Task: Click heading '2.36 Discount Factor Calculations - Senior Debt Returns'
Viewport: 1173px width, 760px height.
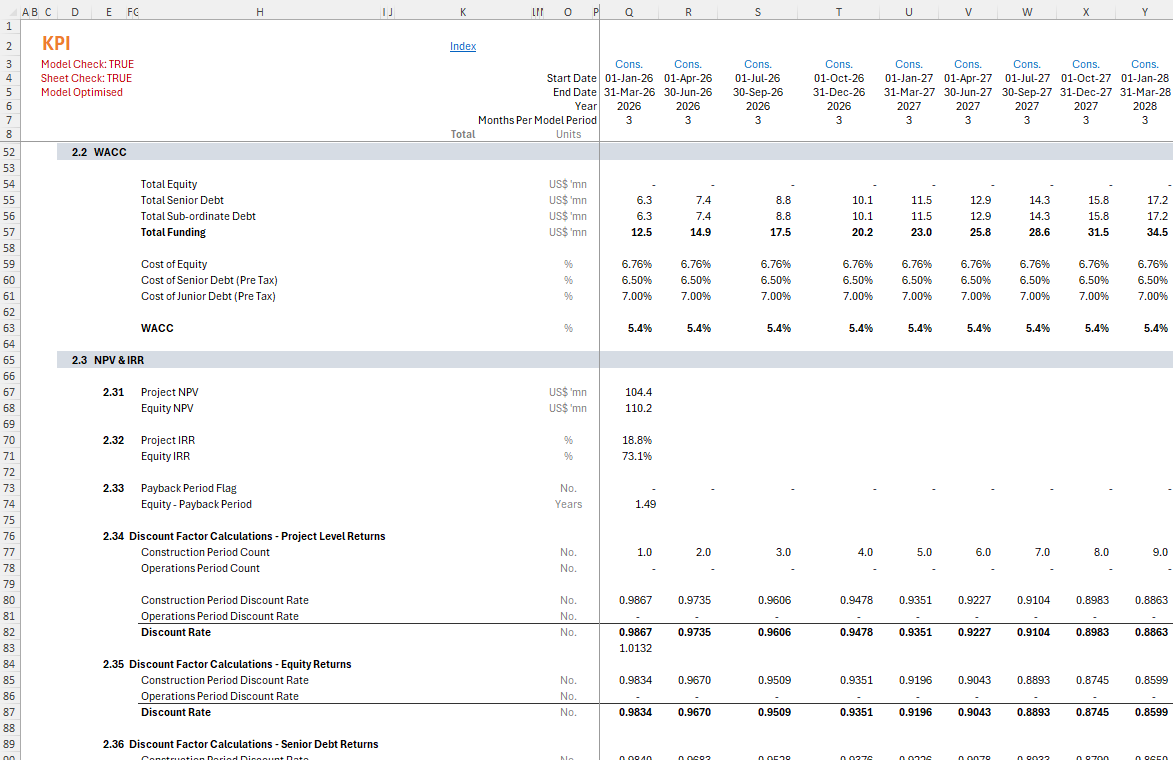Action: tap(240, 744)
